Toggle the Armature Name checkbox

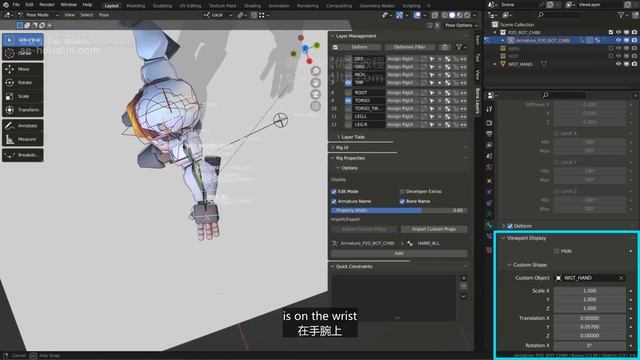tap(334, 201)
